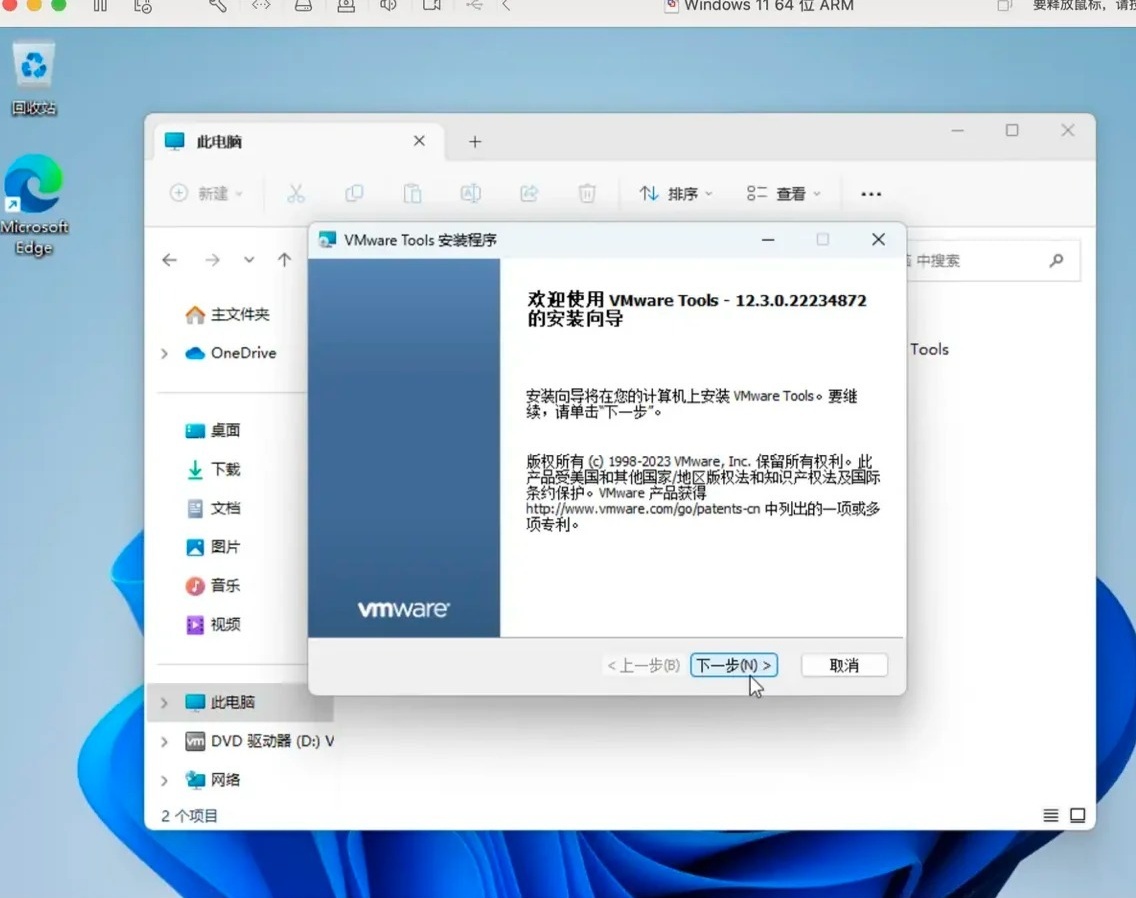Click the pause icon in VMware Fusion toolbar

pos(100,6)
